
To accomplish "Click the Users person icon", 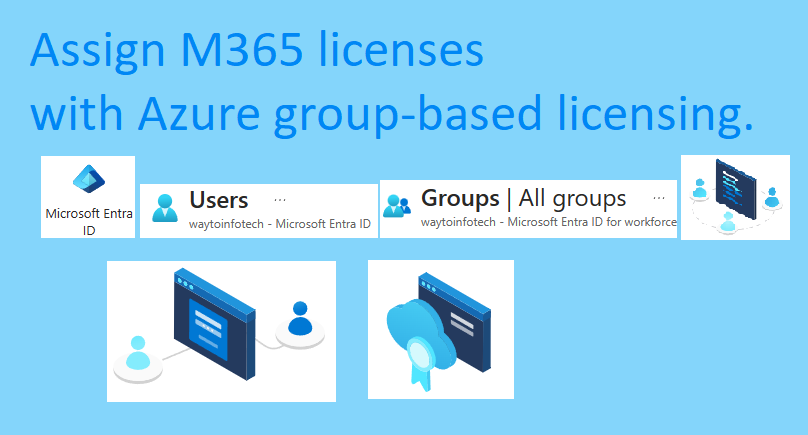I will click(x=165, y=208).
